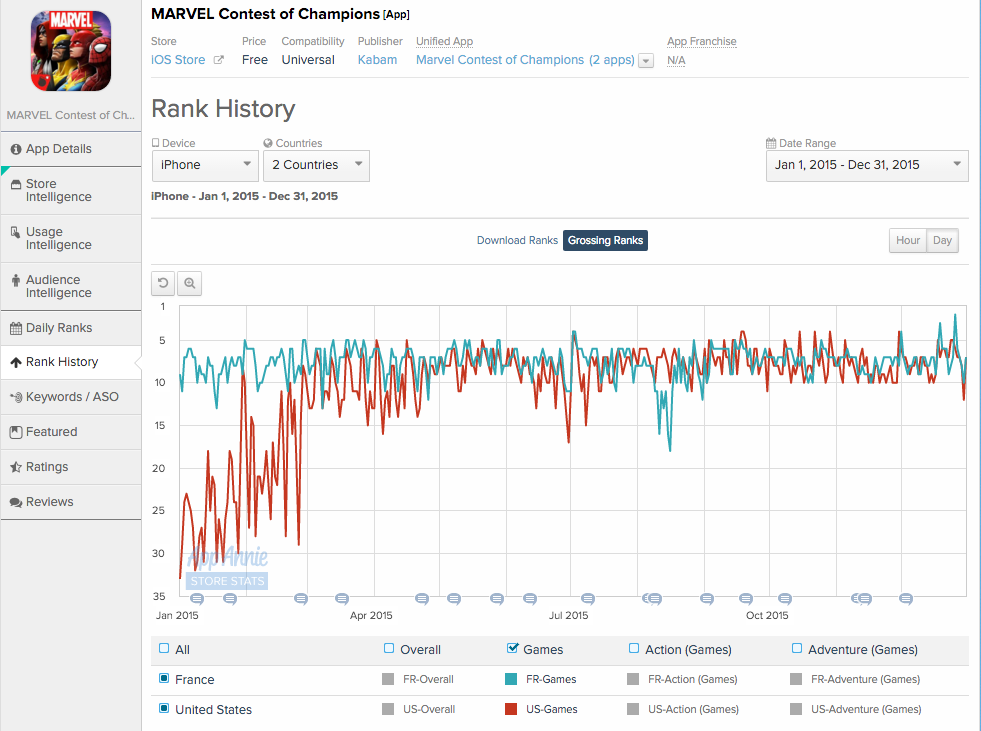Image resolution: width=981 pixels, height=731 pixels.
Task: Open the Kabam publisher link
Action: pos(377,60)
